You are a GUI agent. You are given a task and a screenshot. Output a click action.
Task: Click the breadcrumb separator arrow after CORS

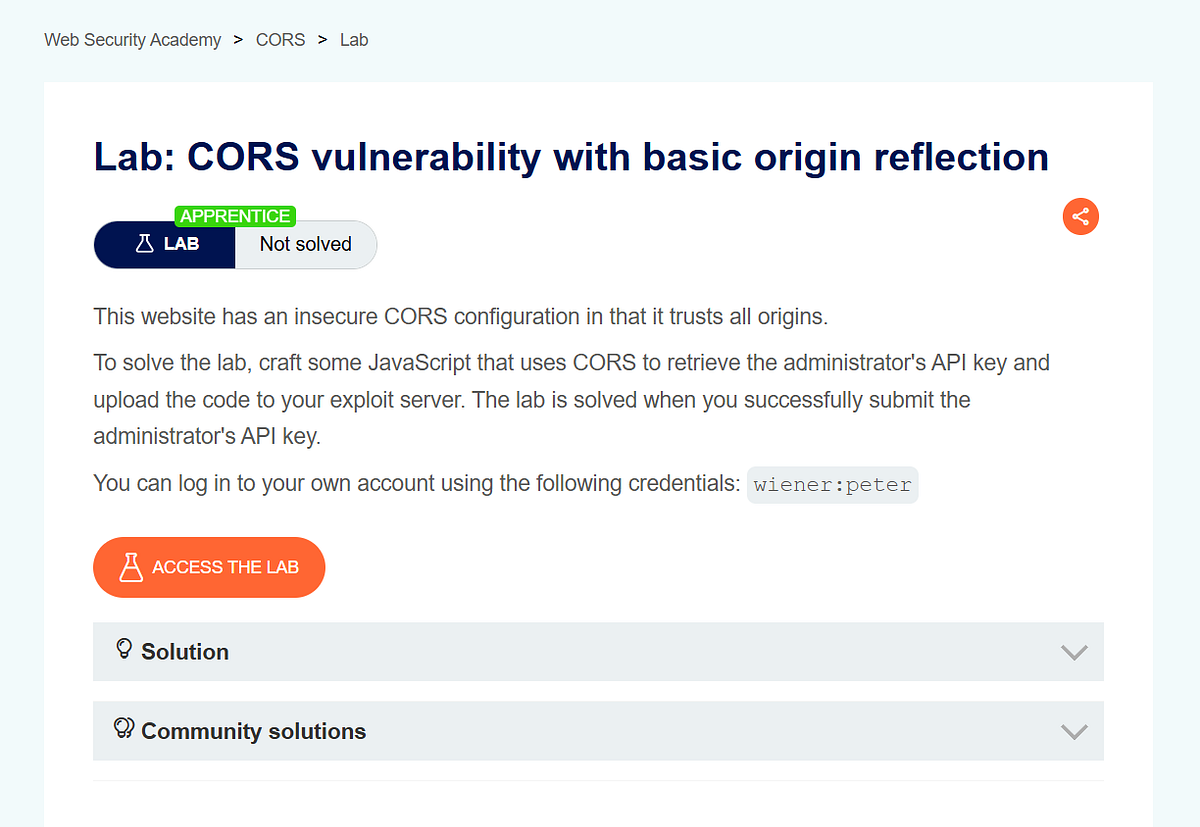click(321, 40)
